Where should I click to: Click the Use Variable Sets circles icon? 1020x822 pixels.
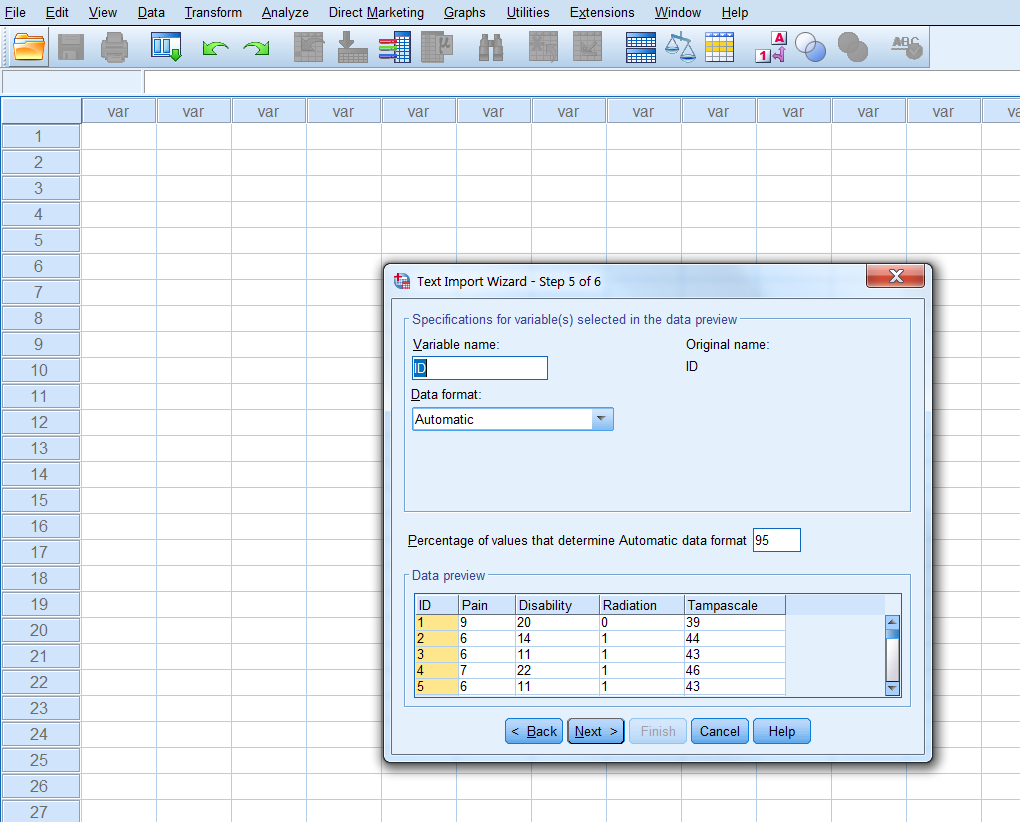[810, 48]
